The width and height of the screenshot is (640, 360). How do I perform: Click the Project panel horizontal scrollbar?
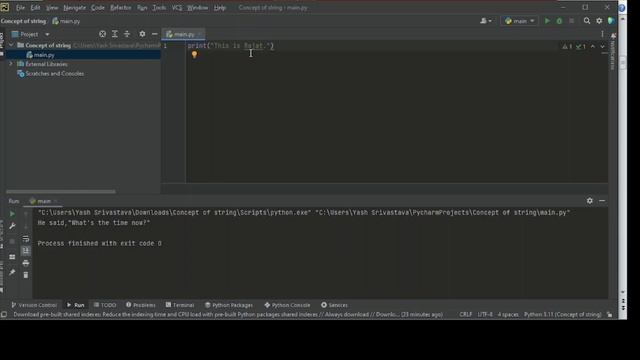(61, 191)
